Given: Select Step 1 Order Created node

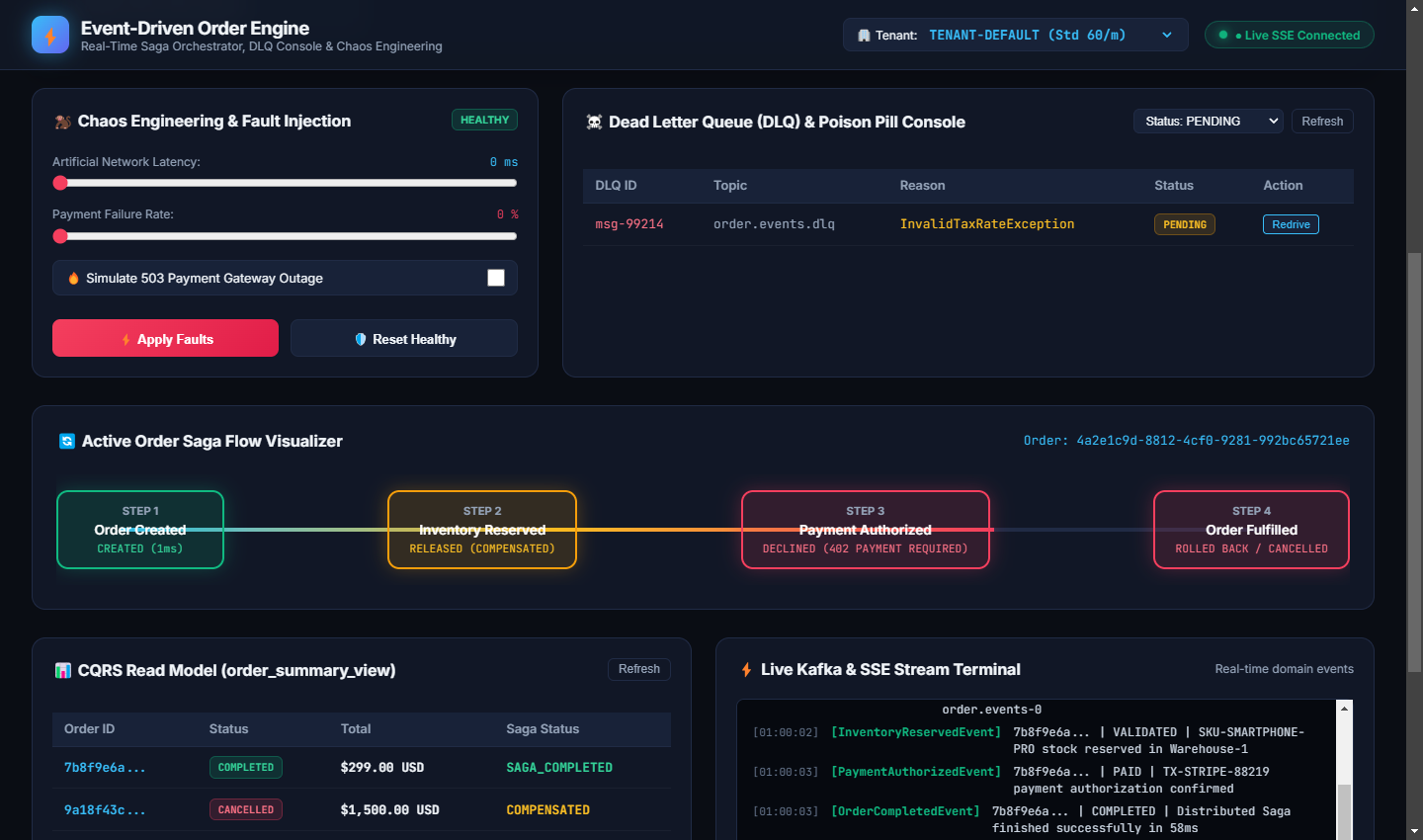Looking at the screenshot, I should click(140, 530).
